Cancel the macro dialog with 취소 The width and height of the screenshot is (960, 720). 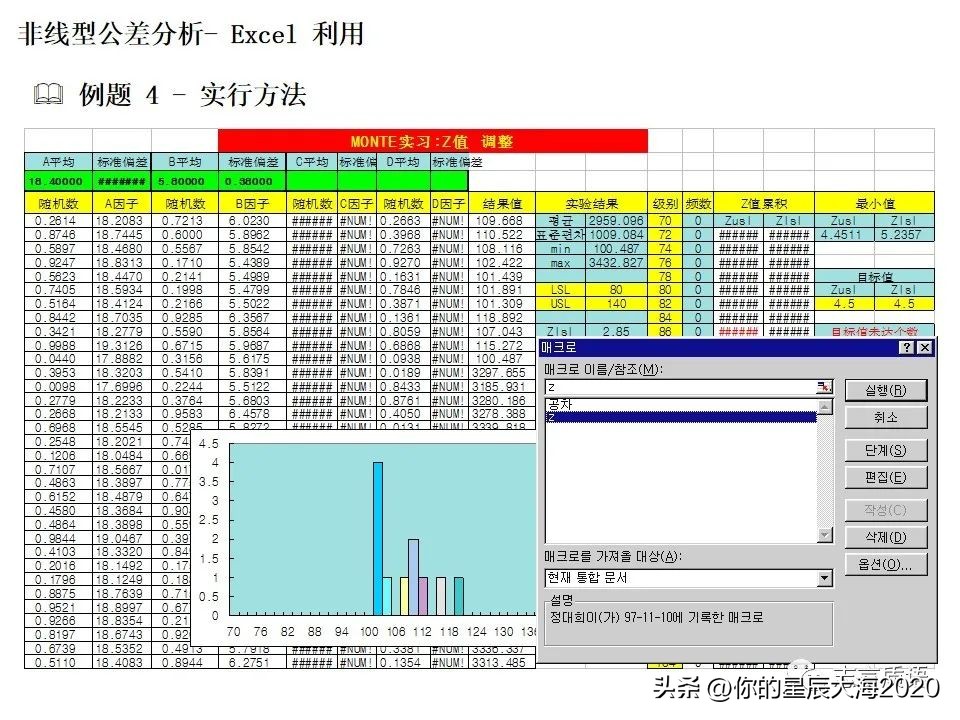(x=886, y=418)
